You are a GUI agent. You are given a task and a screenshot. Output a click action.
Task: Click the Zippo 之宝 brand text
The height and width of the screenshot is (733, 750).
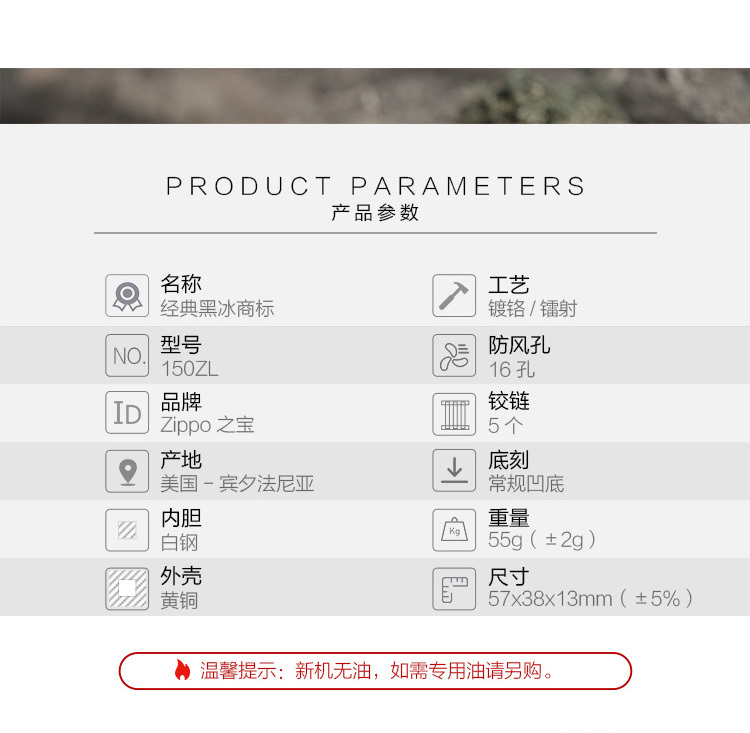[x=207, y=425]
